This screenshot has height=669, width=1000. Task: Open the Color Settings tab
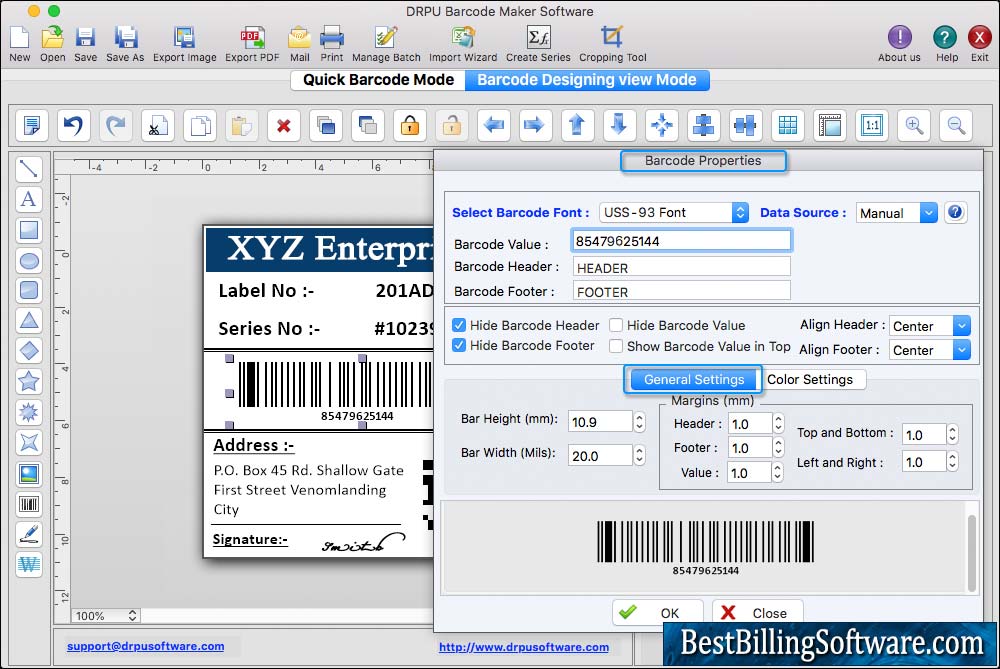point(810,379)
